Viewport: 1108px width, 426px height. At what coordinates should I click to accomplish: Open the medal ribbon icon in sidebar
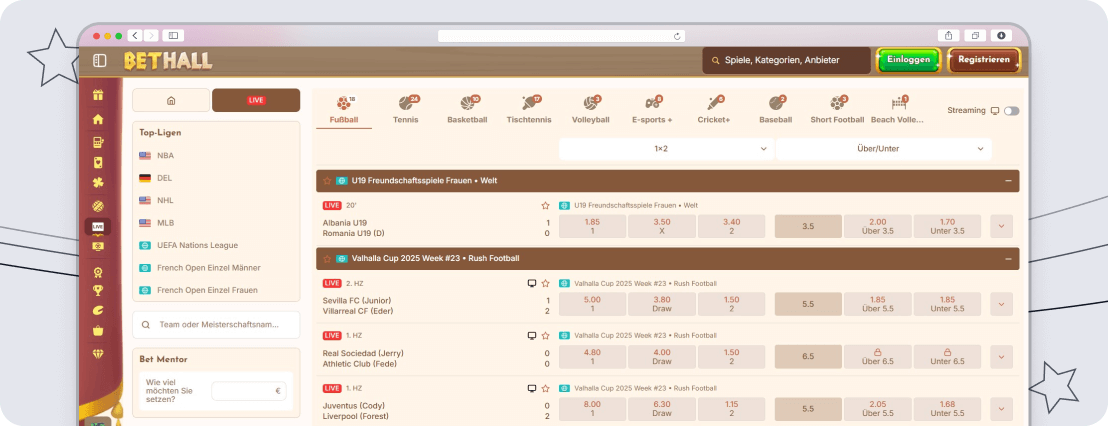(x=98, y=272)
